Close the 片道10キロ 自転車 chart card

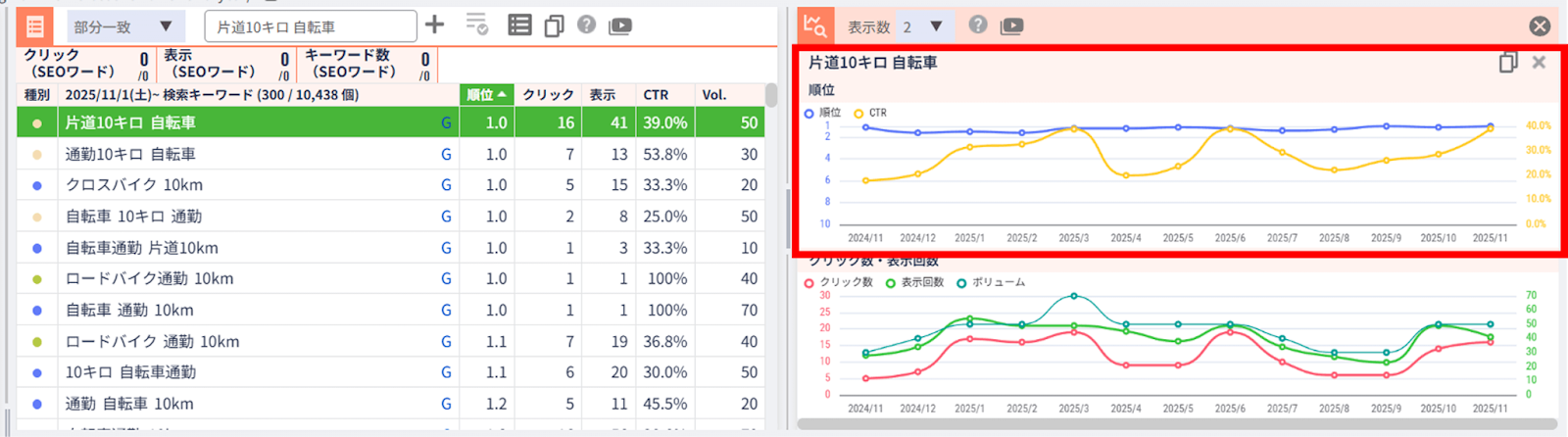pos(1539,62)
